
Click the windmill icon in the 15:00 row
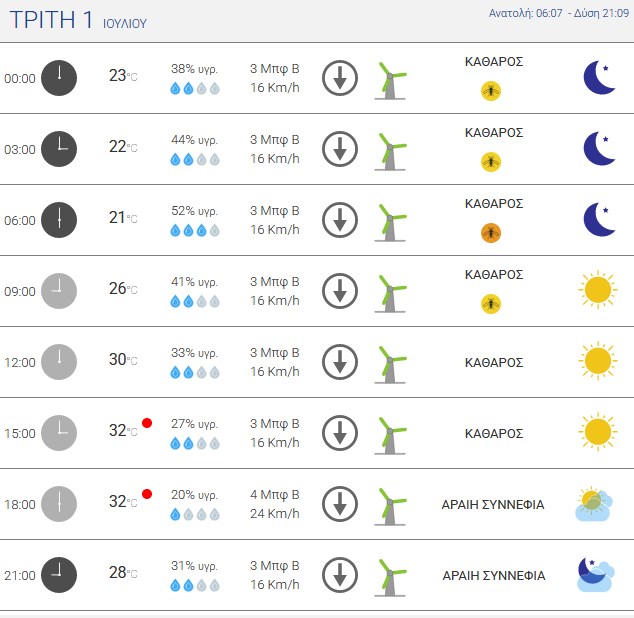[x=391, y=433]
